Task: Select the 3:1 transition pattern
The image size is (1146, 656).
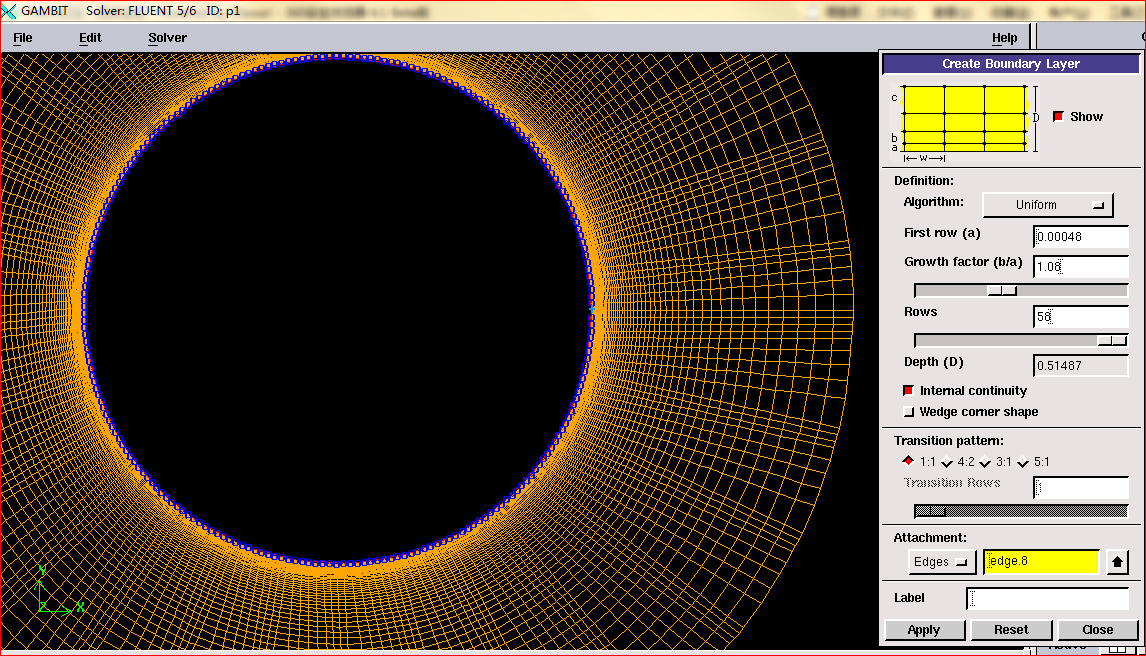Action: pos(985,462)
